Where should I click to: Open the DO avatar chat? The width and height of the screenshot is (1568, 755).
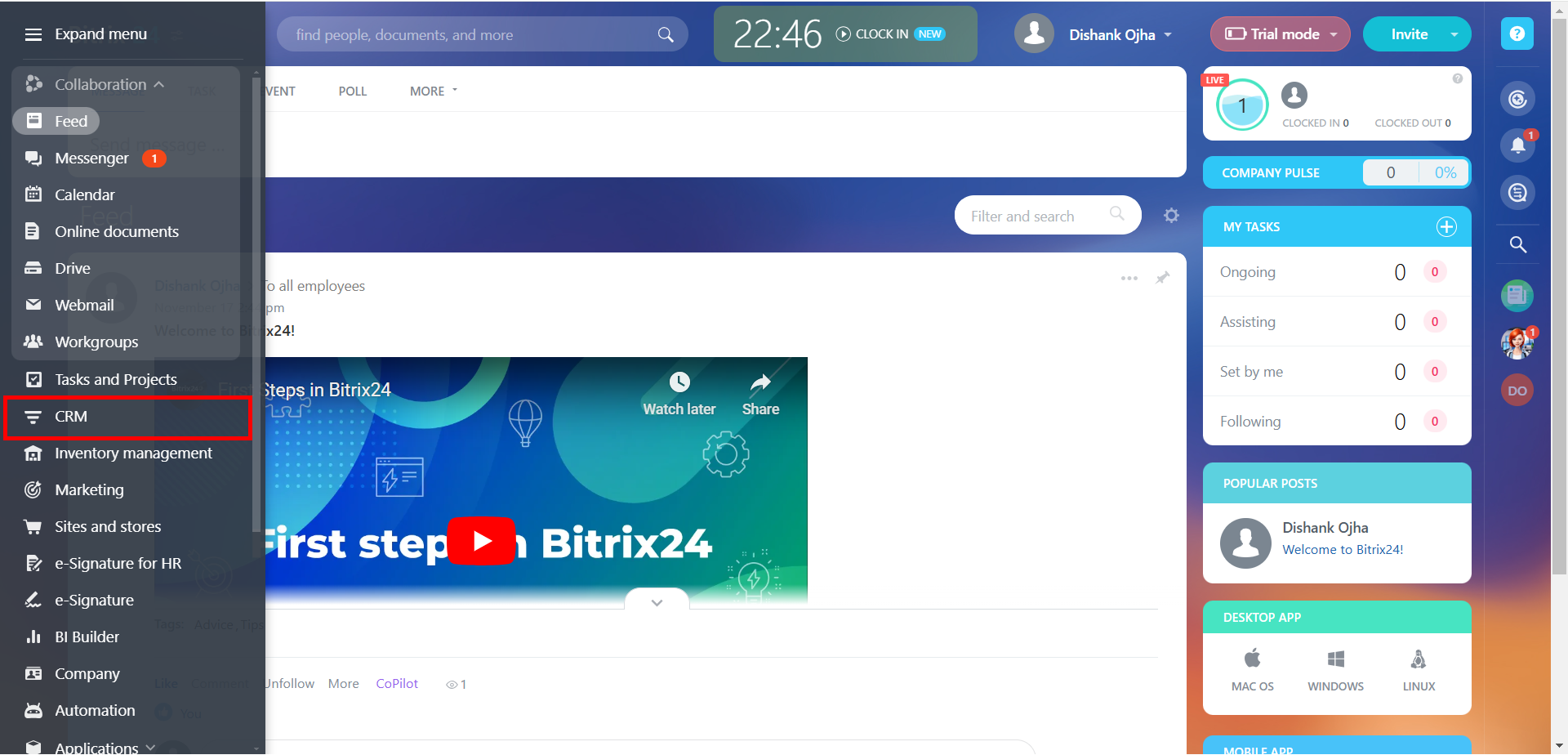point(1517,391)
